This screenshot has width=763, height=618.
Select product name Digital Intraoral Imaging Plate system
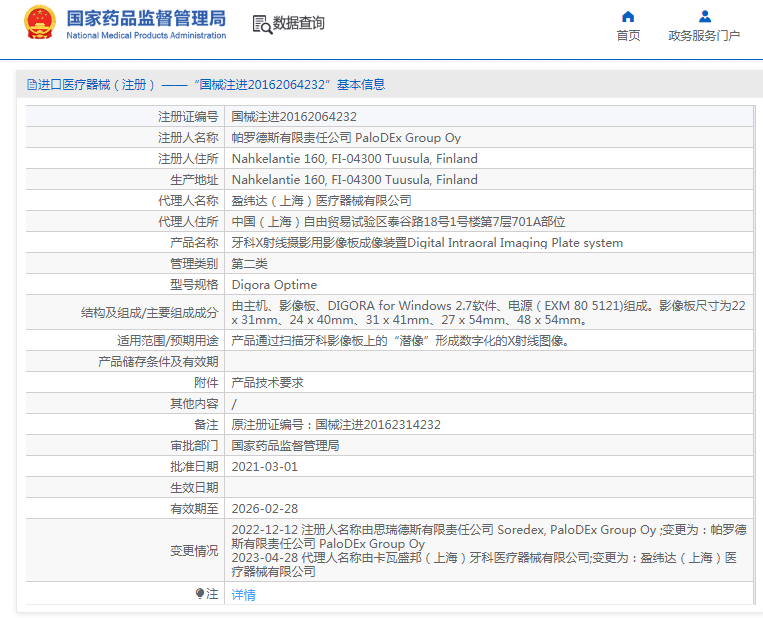[427, 243]
